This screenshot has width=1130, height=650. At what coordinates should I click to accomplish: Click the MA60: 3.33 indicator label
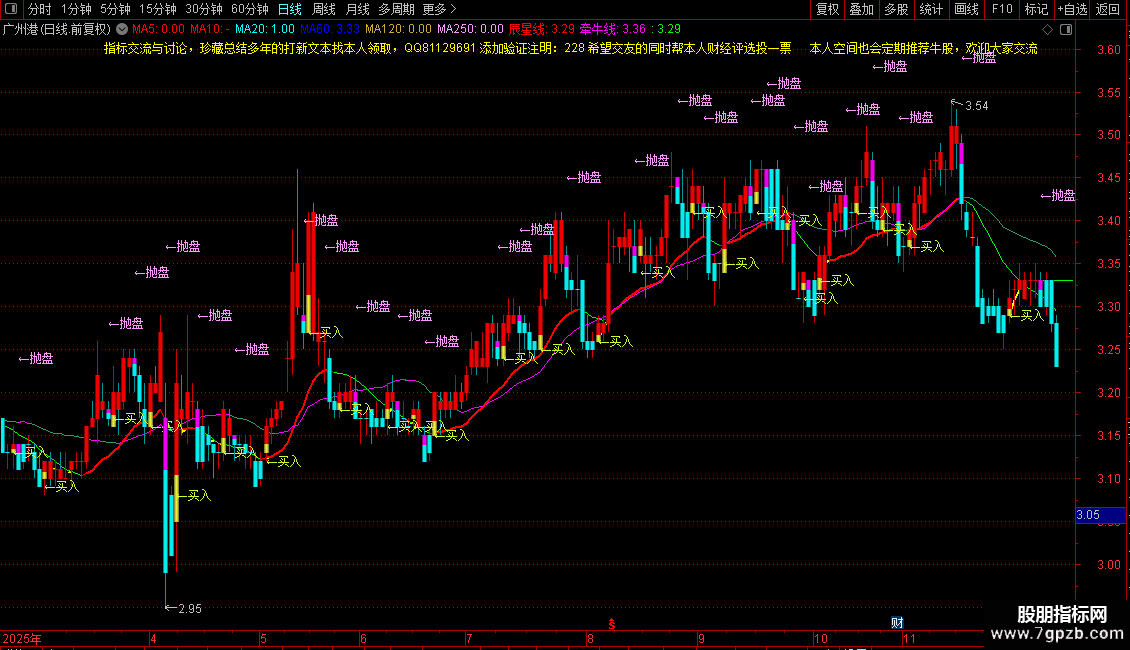(x=329, y=29)
